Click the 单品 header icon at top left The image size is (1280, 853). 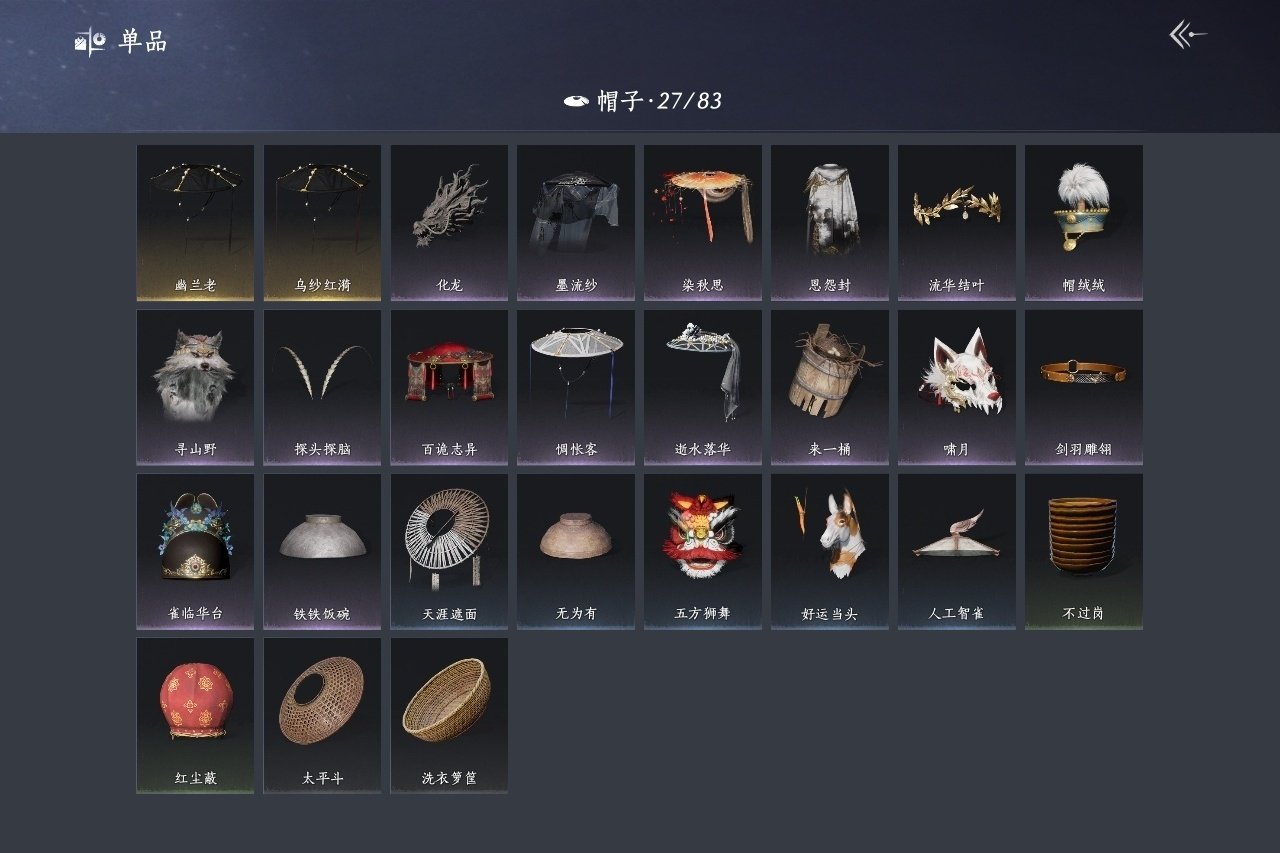tap(90, 42)
